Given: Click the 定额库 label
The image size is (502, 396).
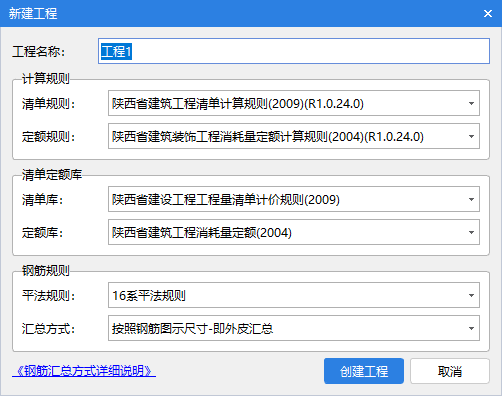Looking at the screenshot, I should click(x=42, y=232).
